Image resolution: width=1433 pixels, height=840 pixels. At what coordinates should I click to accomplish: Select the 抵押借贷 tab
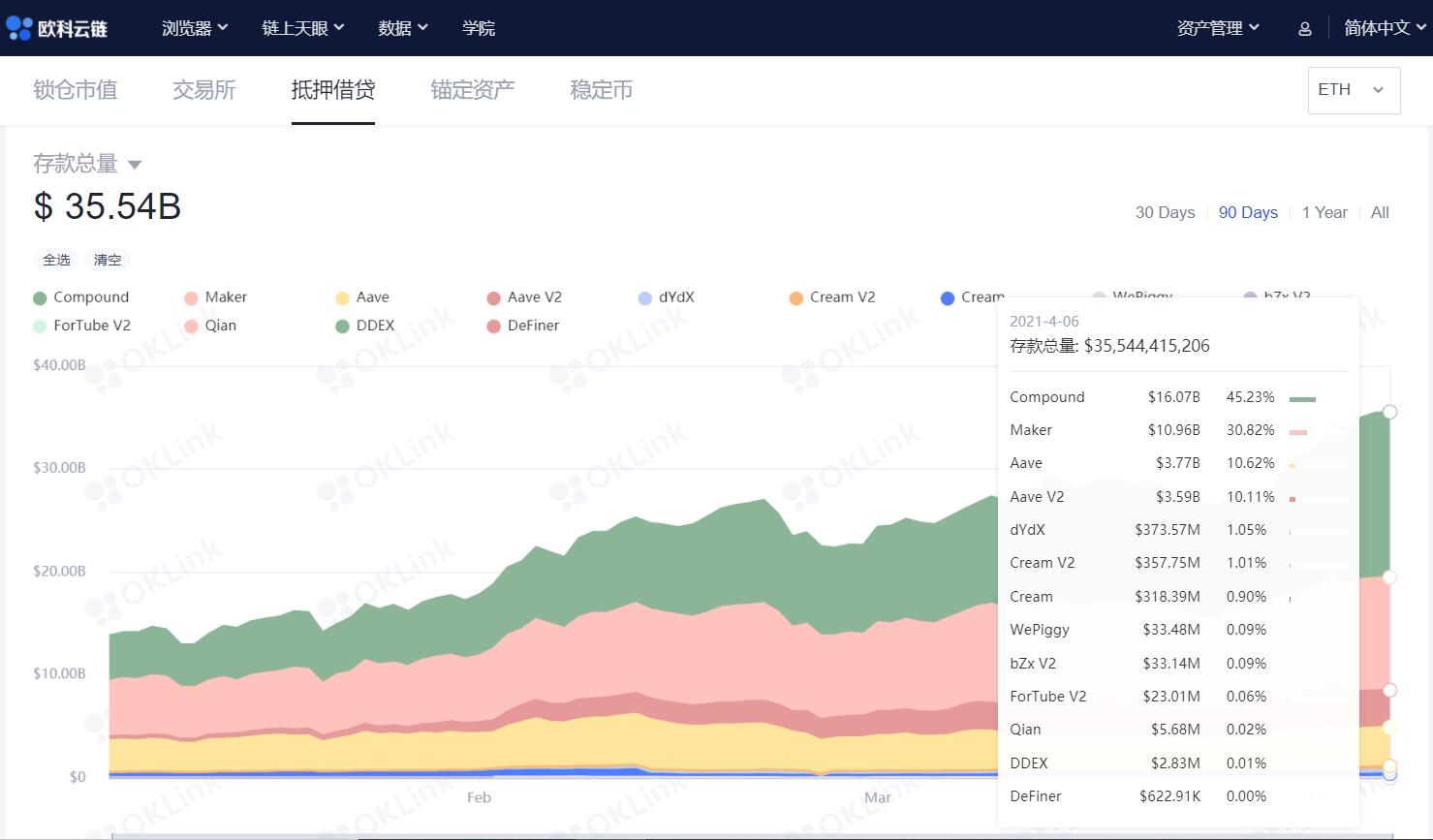(x=333, y=90)
